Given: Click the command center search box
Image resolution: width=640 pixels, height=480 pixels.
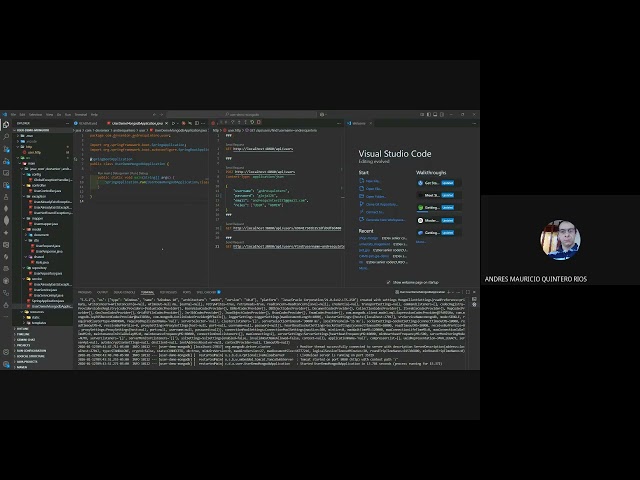Looking at the screenshot, I should (242, 115).
